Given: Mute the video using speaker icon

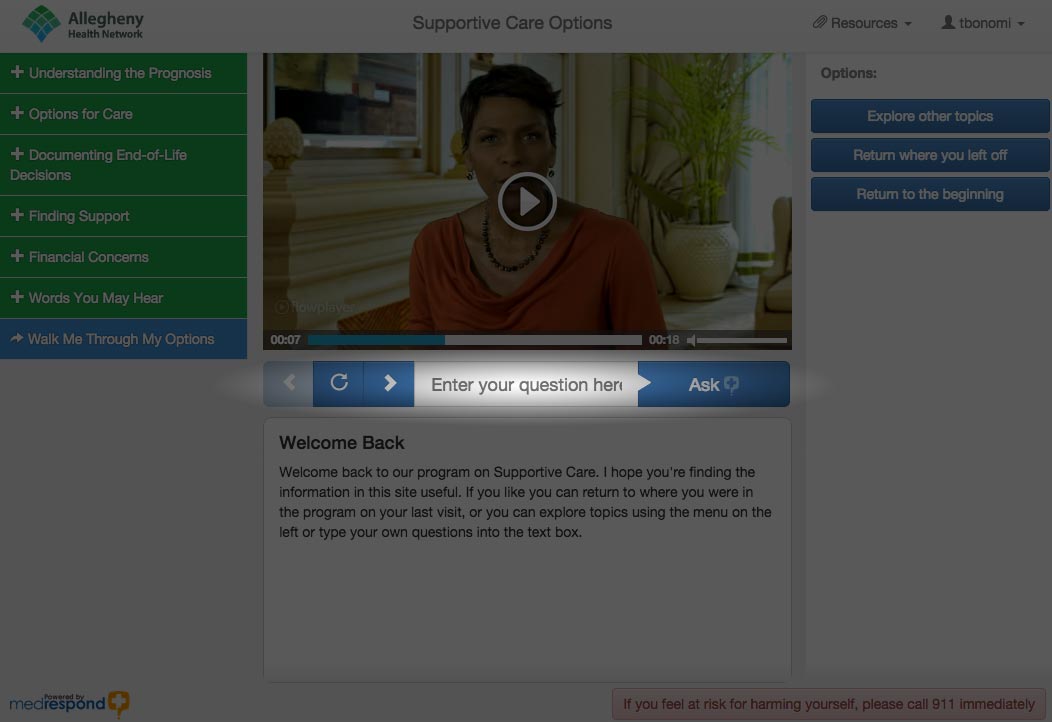Looking at the screenshot, I should click(x=691, y=340).
